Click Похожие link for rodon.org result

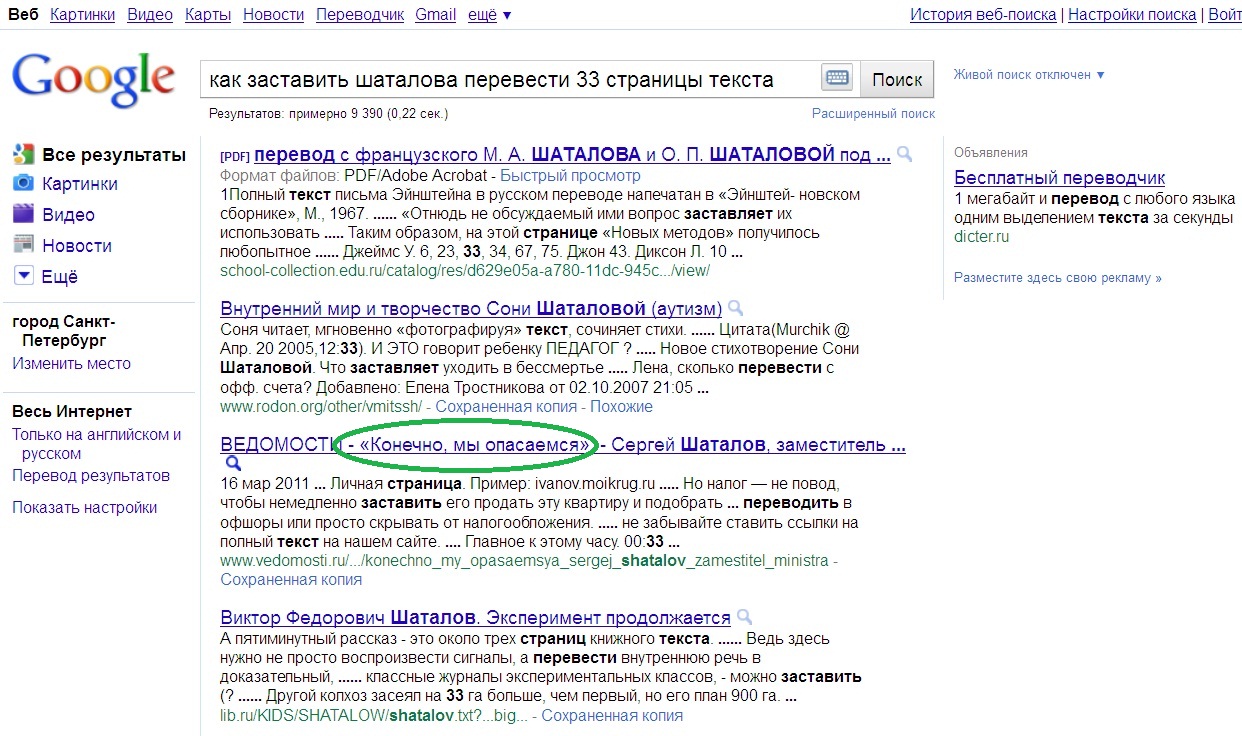click(621, 407)
